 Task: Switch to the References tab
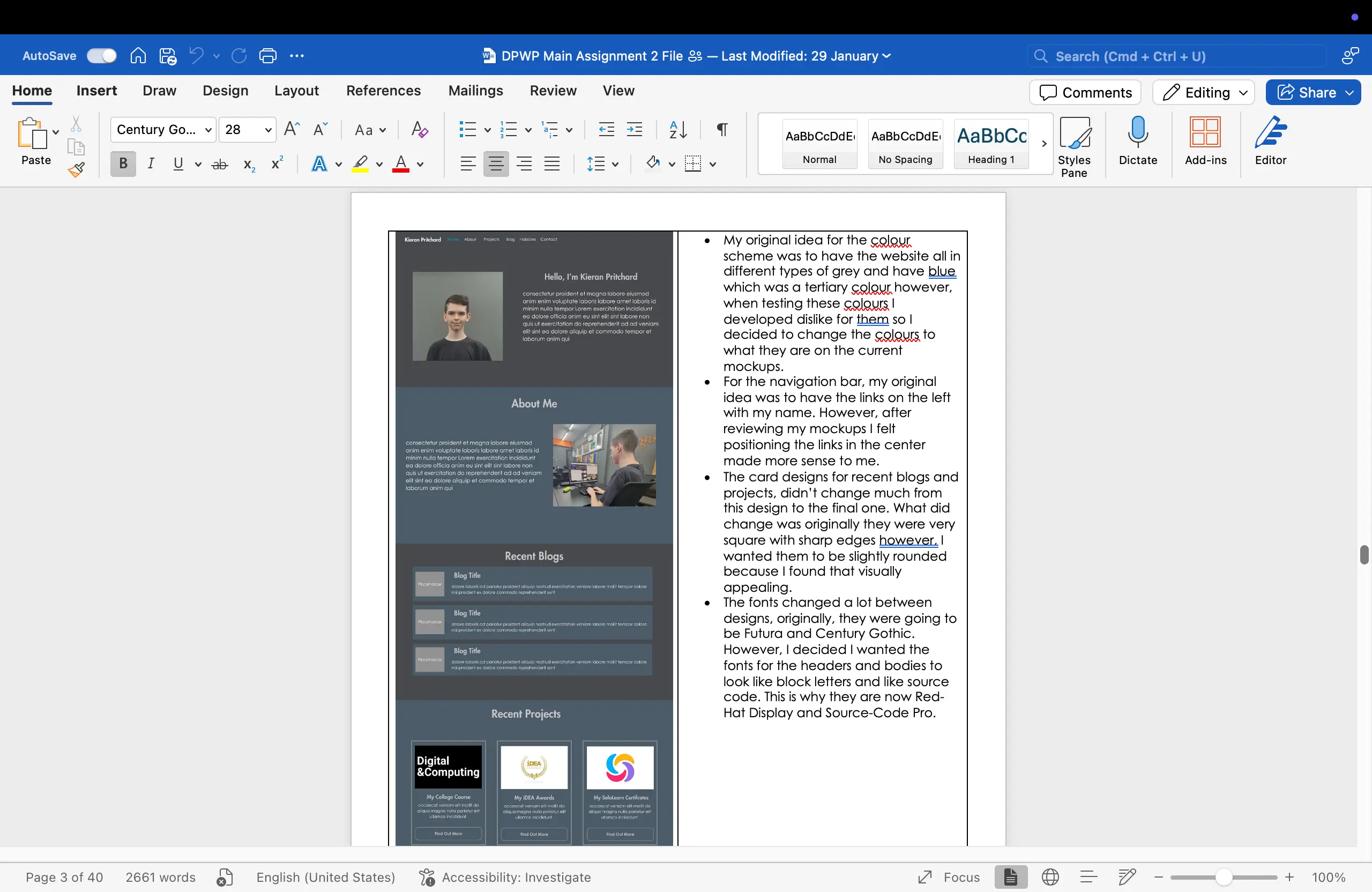point(383,91)
